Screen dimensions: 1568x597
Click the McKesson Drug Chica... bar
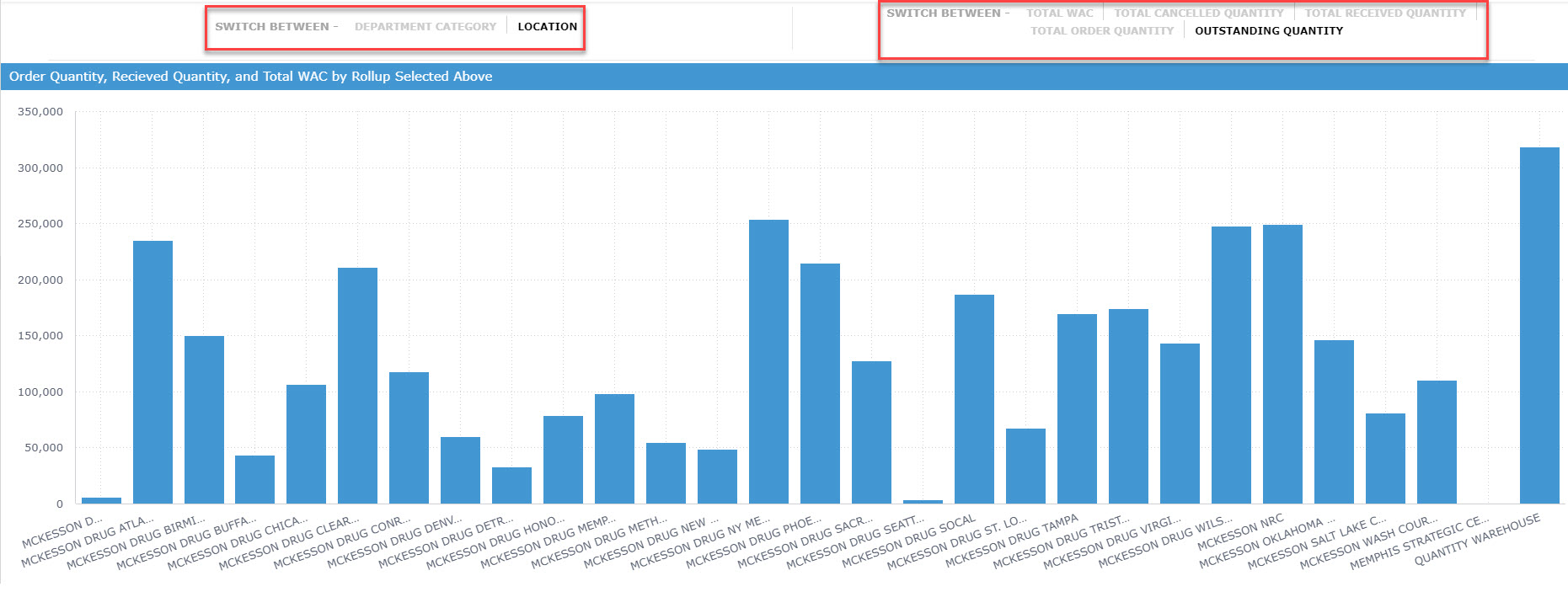tap(306, 445)
